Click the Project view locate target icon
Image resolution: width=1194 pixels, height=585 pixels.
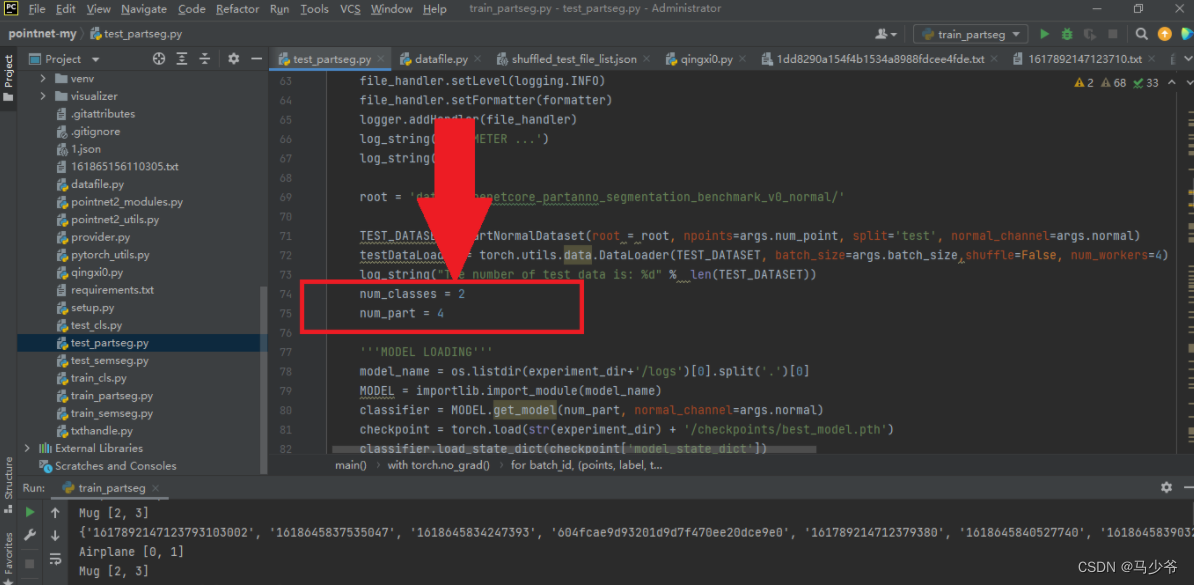(158, 59)
